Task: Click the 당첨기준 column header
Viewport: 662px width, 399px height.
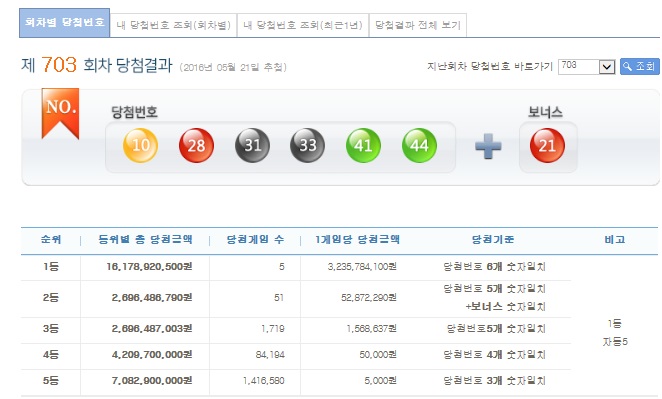Action: click(x=493, y=240)
